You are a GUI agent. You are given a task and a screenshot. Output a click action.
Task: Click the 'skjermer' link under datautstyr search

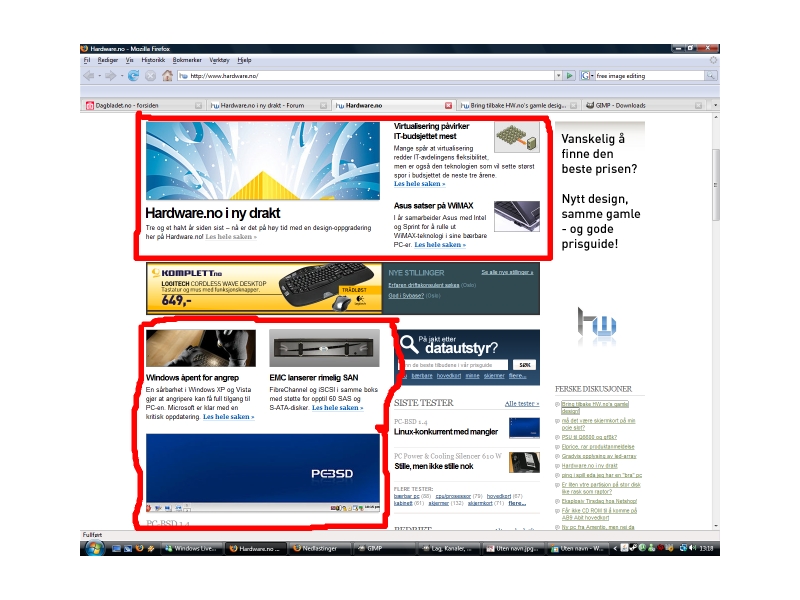[x=494, y=376]
